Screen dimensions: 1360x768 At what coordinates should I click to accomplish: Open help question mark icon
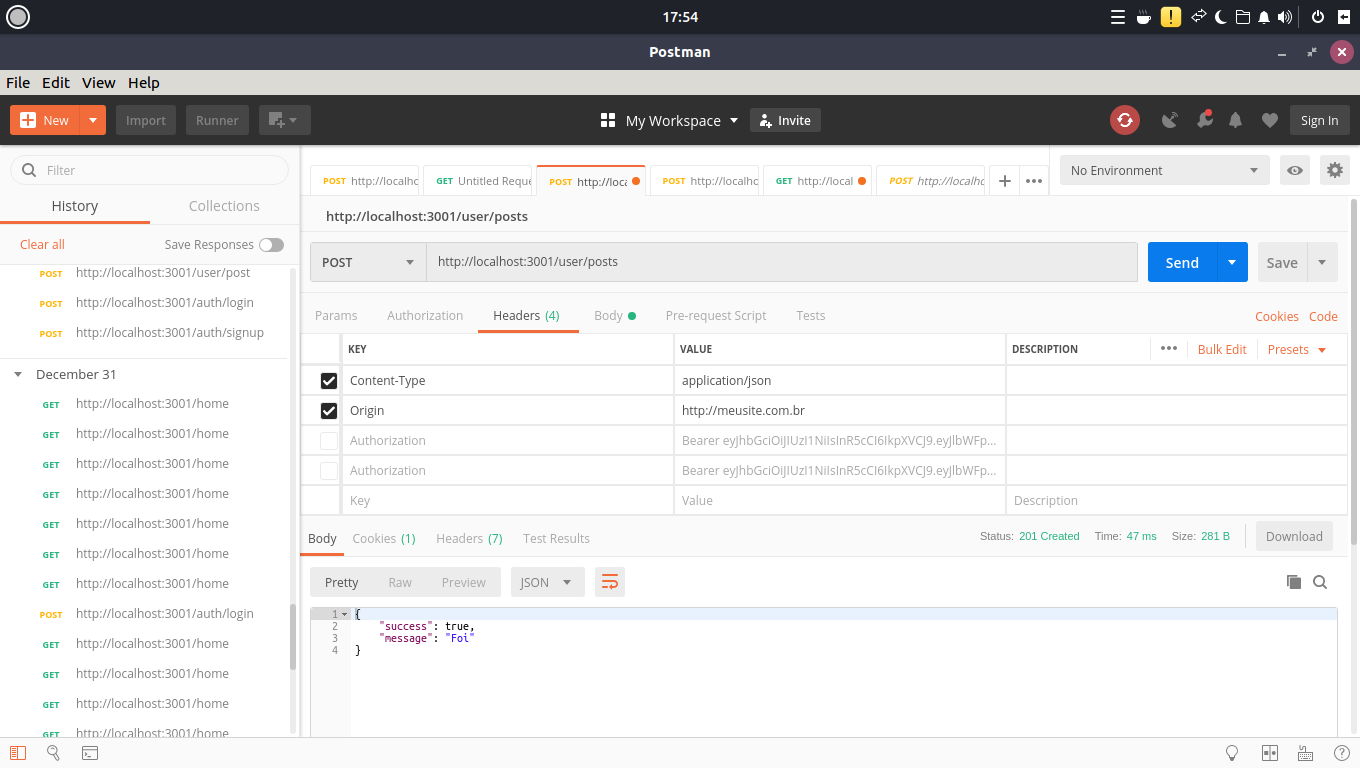pos(1342,753)
